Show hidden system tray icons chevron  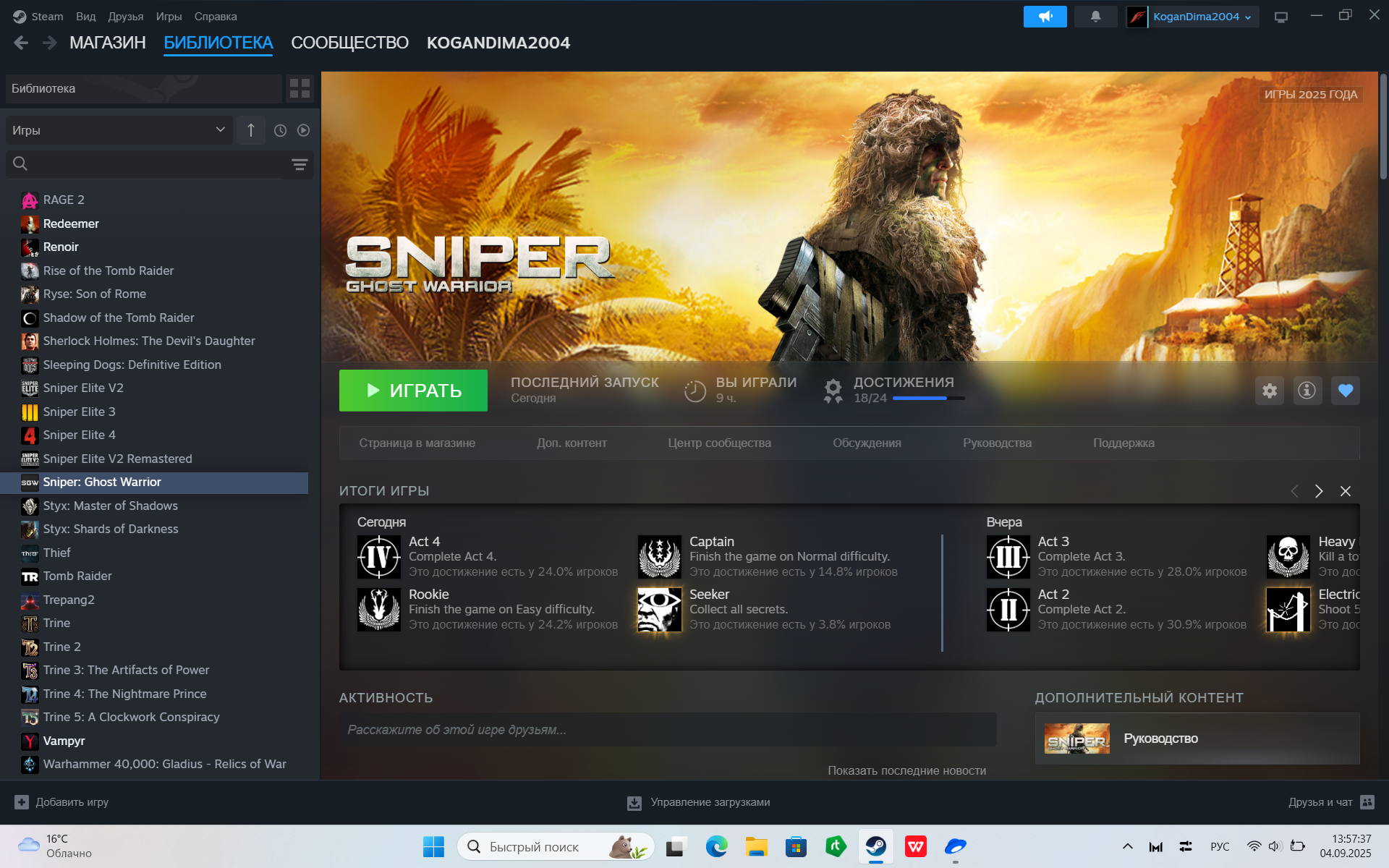[1128, 846]
